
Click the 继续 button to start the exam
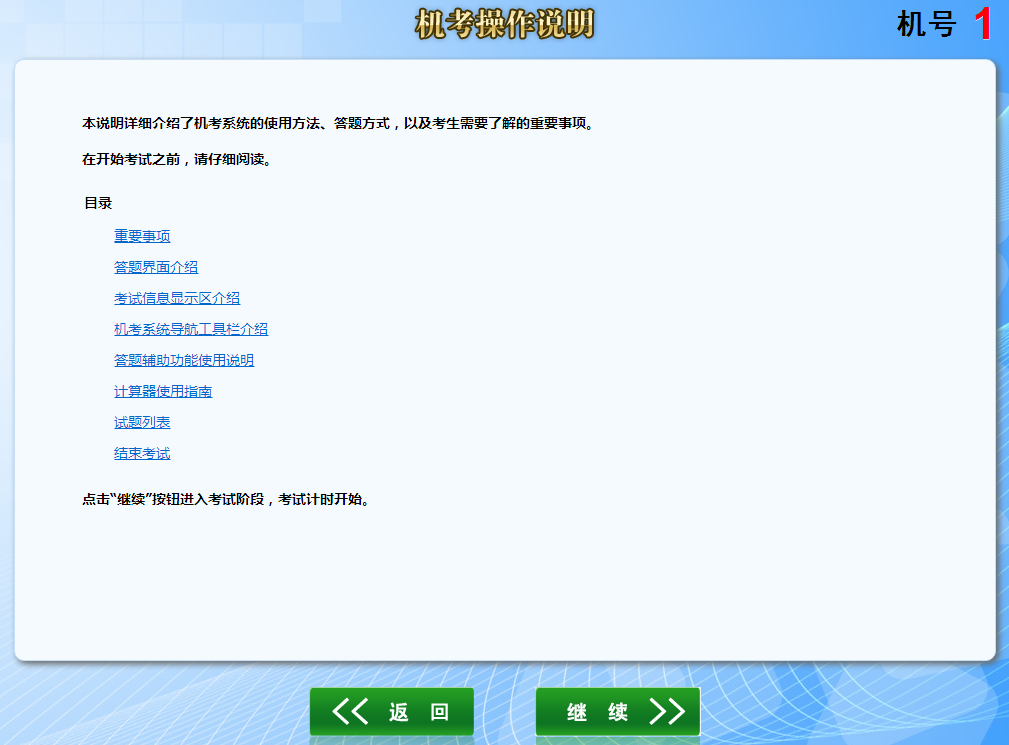(617, 711)
